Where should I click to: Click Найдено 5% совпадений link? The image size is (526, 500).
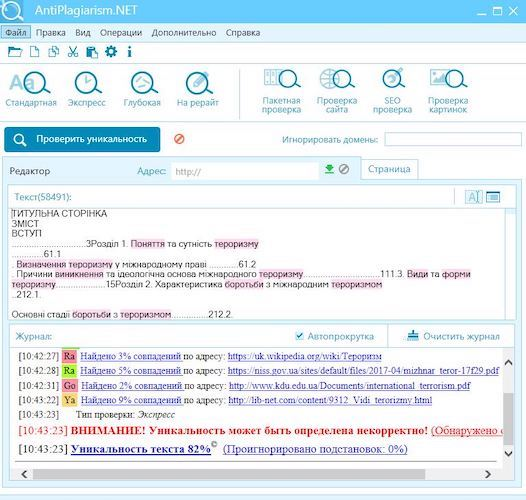coord(131,371)
